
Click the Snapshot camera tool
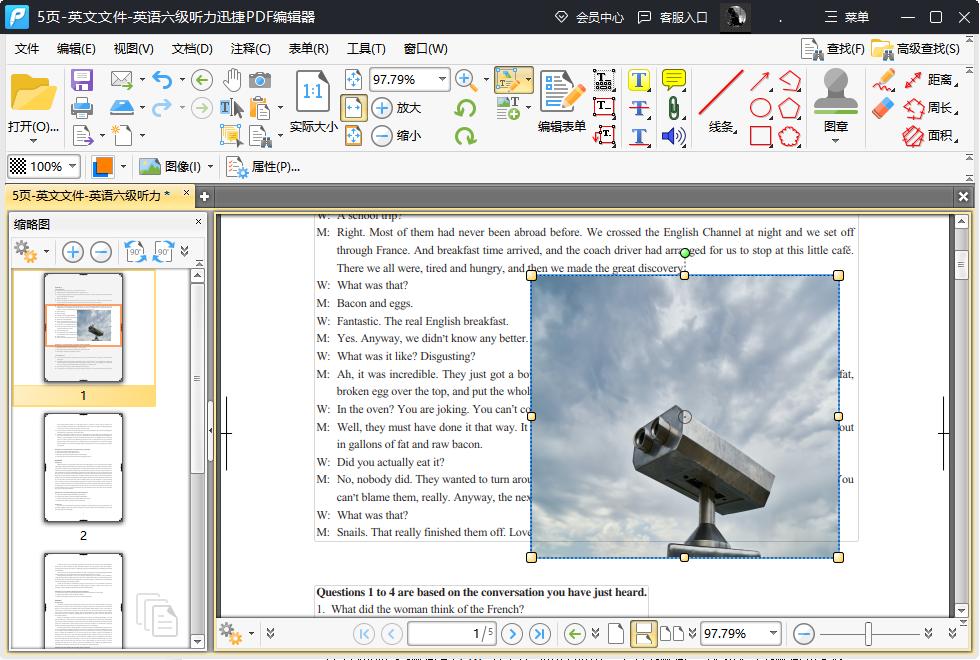tap(260, 80)
